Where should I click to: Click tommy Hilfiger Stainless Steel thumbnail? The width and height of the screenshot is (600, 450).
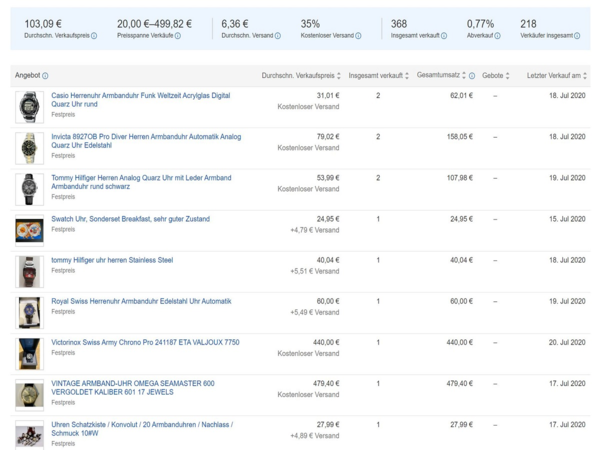point(29,272)
